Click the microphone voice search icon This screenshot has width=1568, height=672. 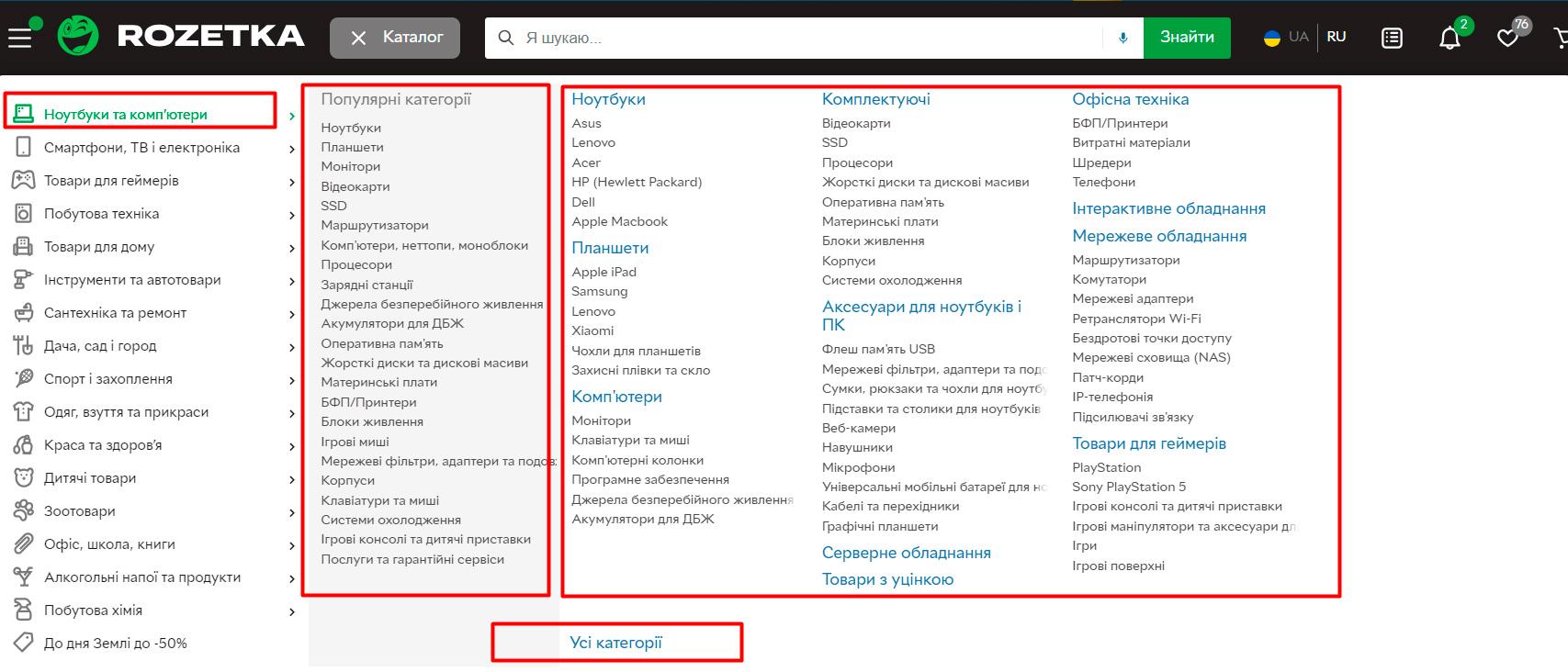[x=1122, y=38]
